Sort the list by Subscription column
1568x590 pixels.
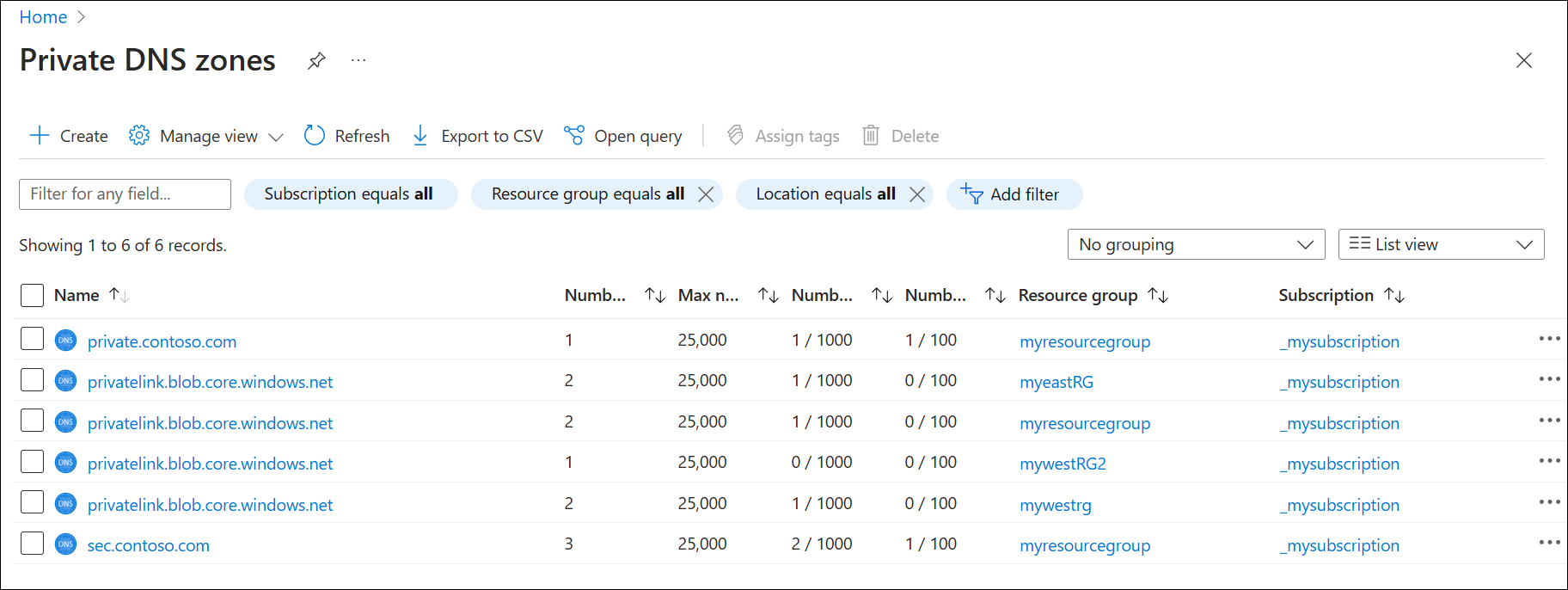[x=1394, y=296]
